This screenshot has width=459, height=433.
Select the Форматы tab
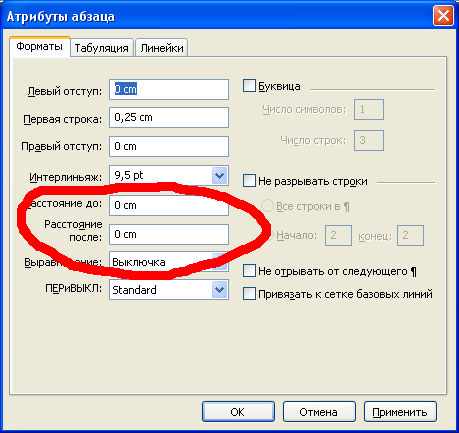point(40,46)
